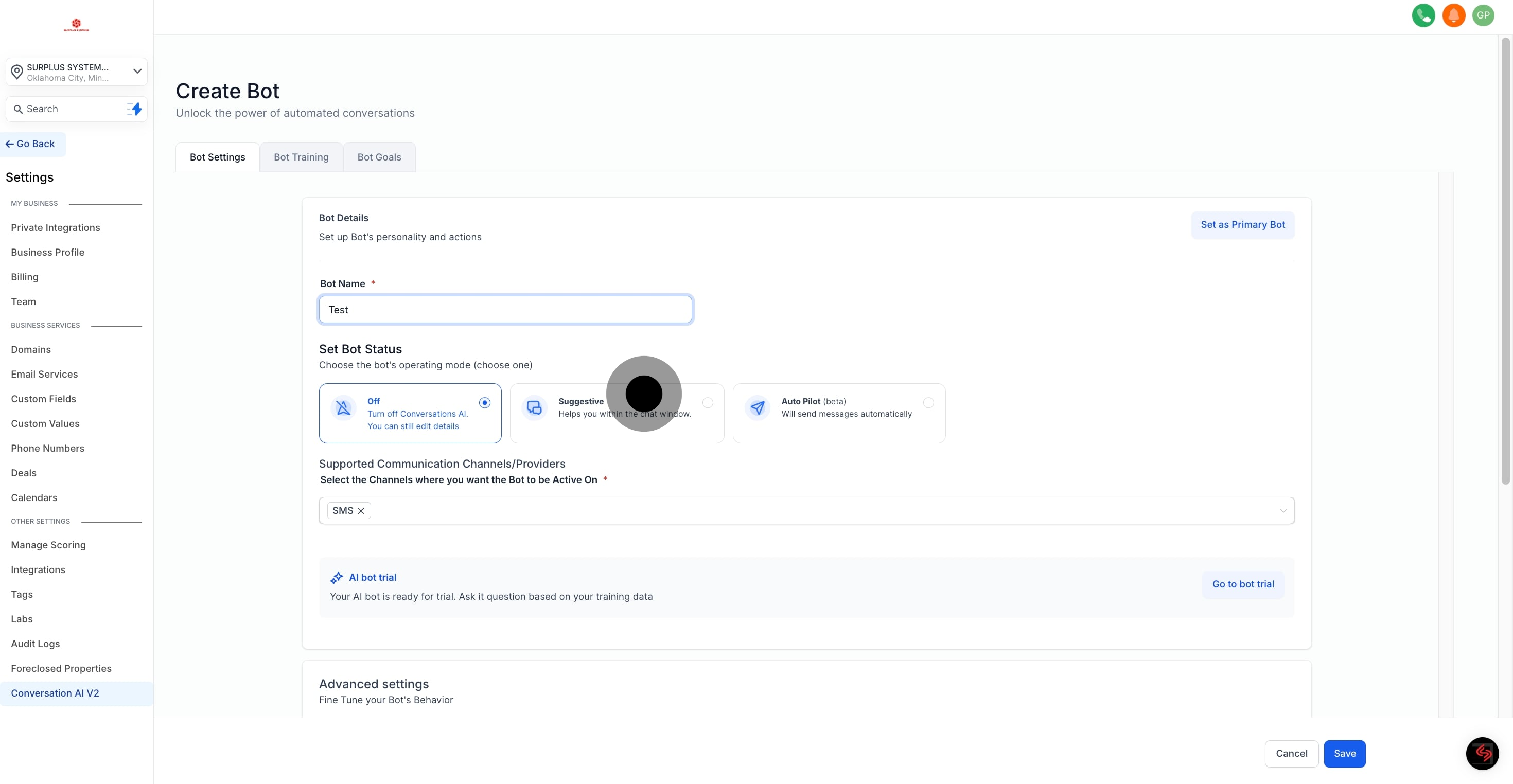Open the orange notification bell
The width and height of the screenshot is (1513, 784).
[1453, 15]
